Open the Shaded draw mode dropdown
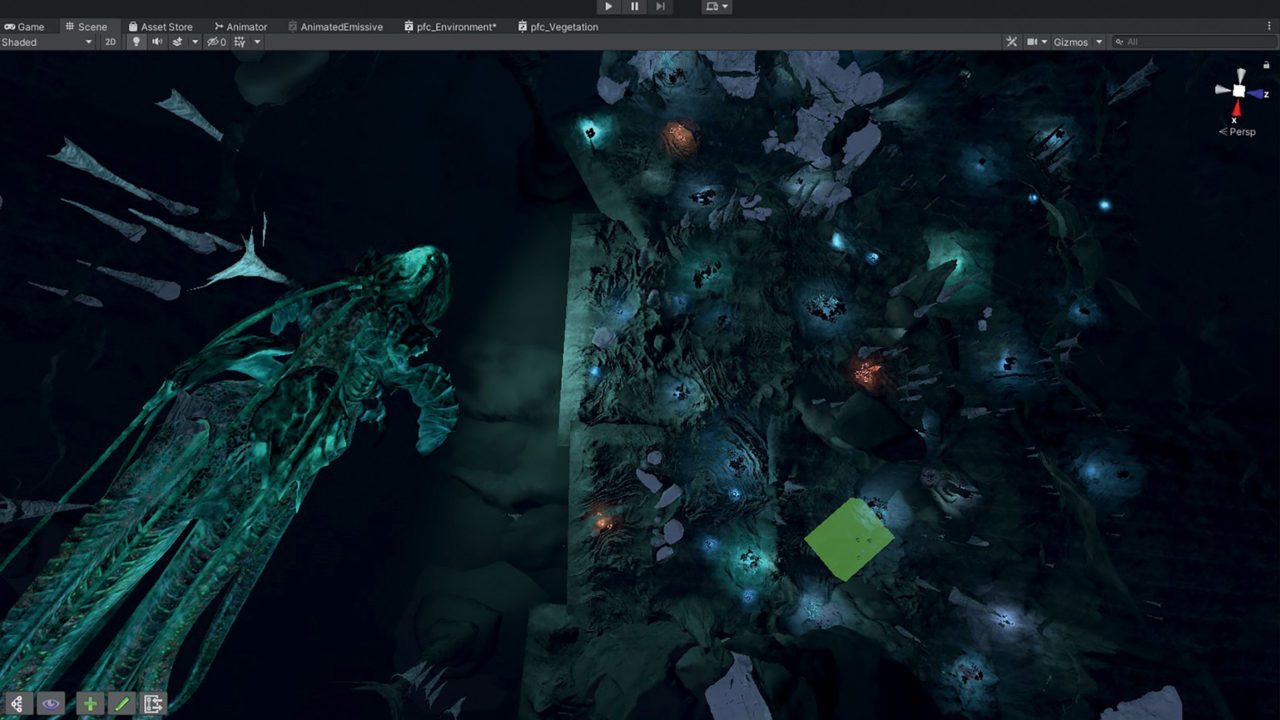The image size is (1280, 720). (47, 42)
